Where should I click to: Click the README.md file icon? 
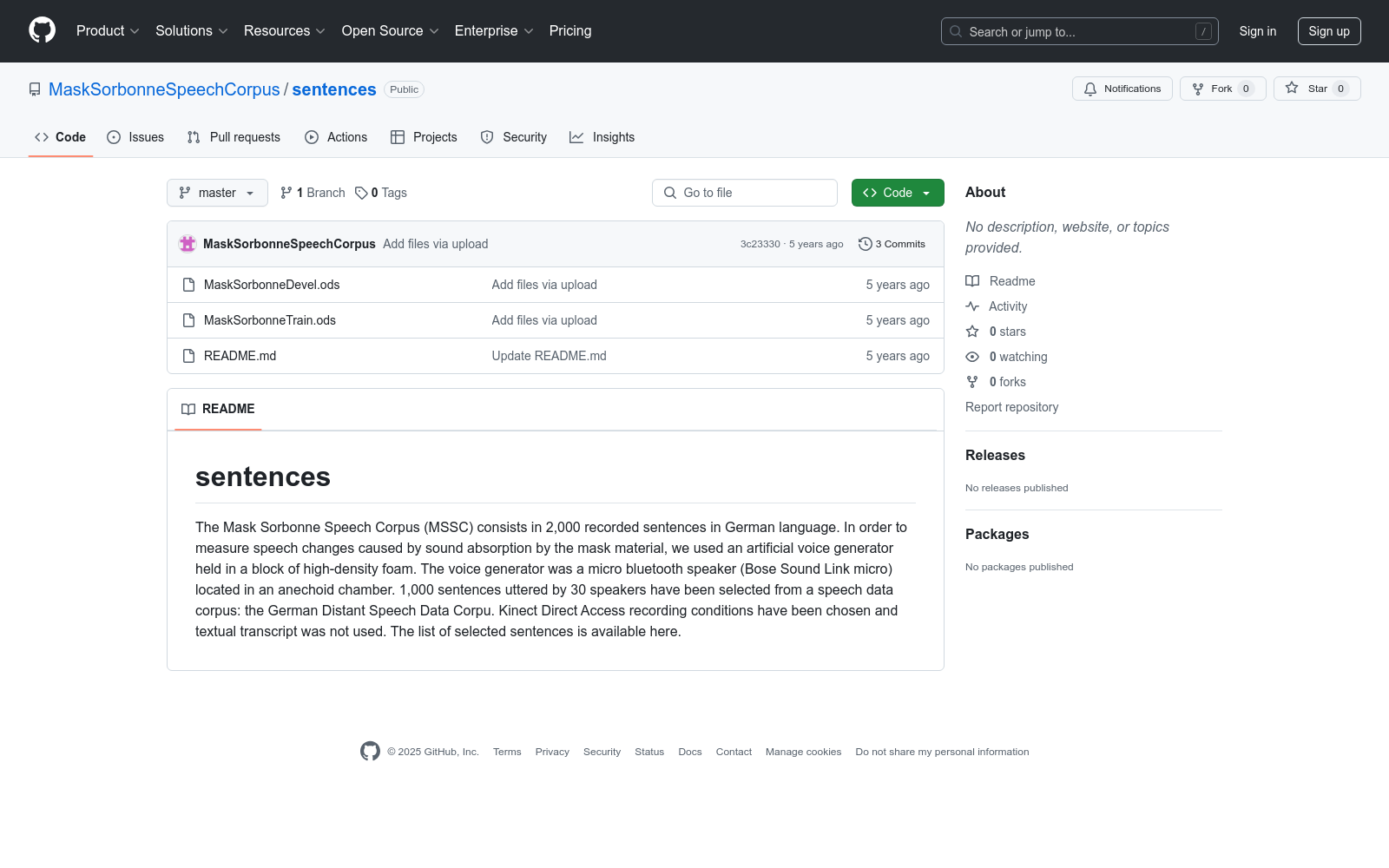pos(188,356)
